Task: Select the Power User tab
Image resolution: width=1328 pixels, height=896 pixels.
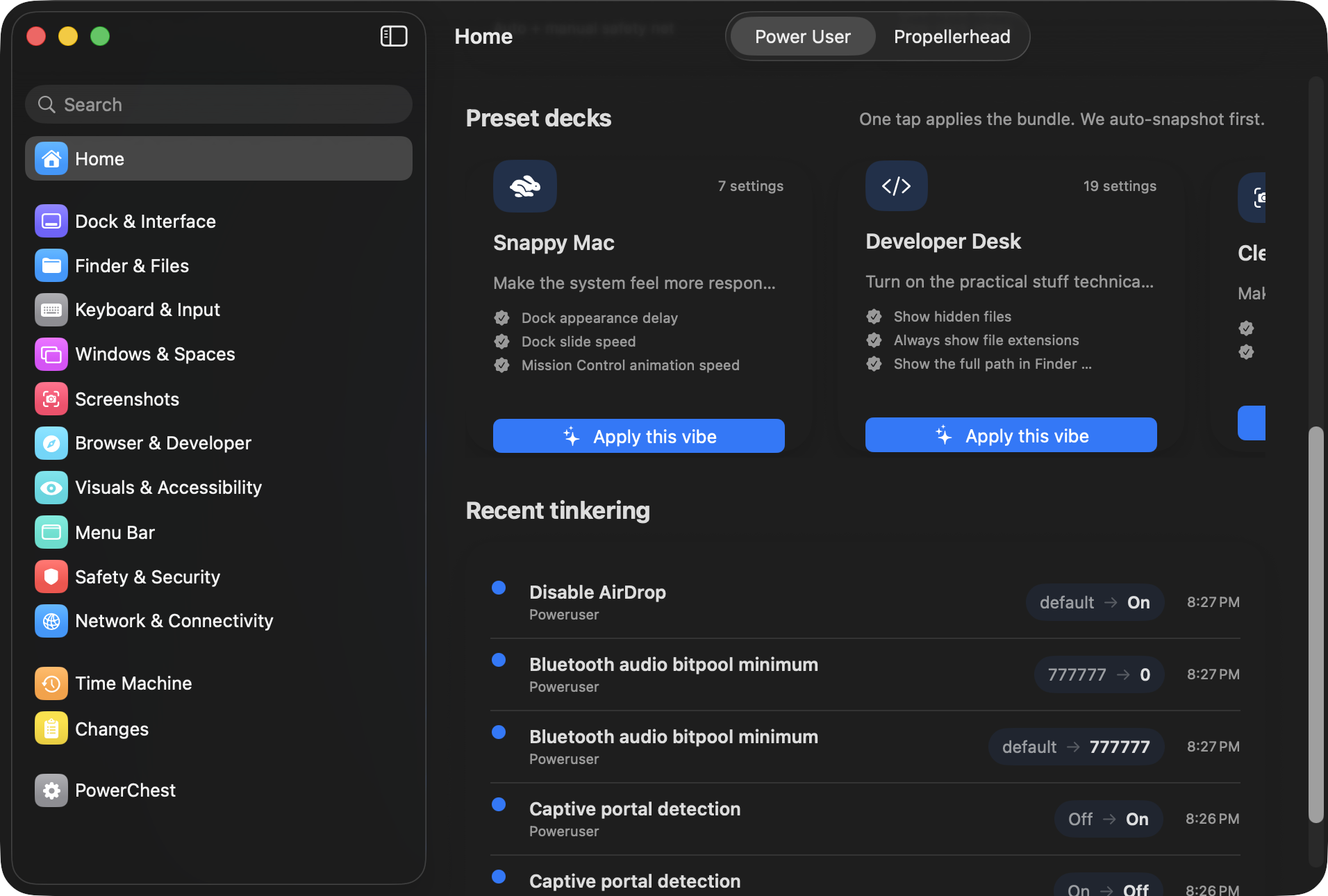Action: click(x=802, y=36)
